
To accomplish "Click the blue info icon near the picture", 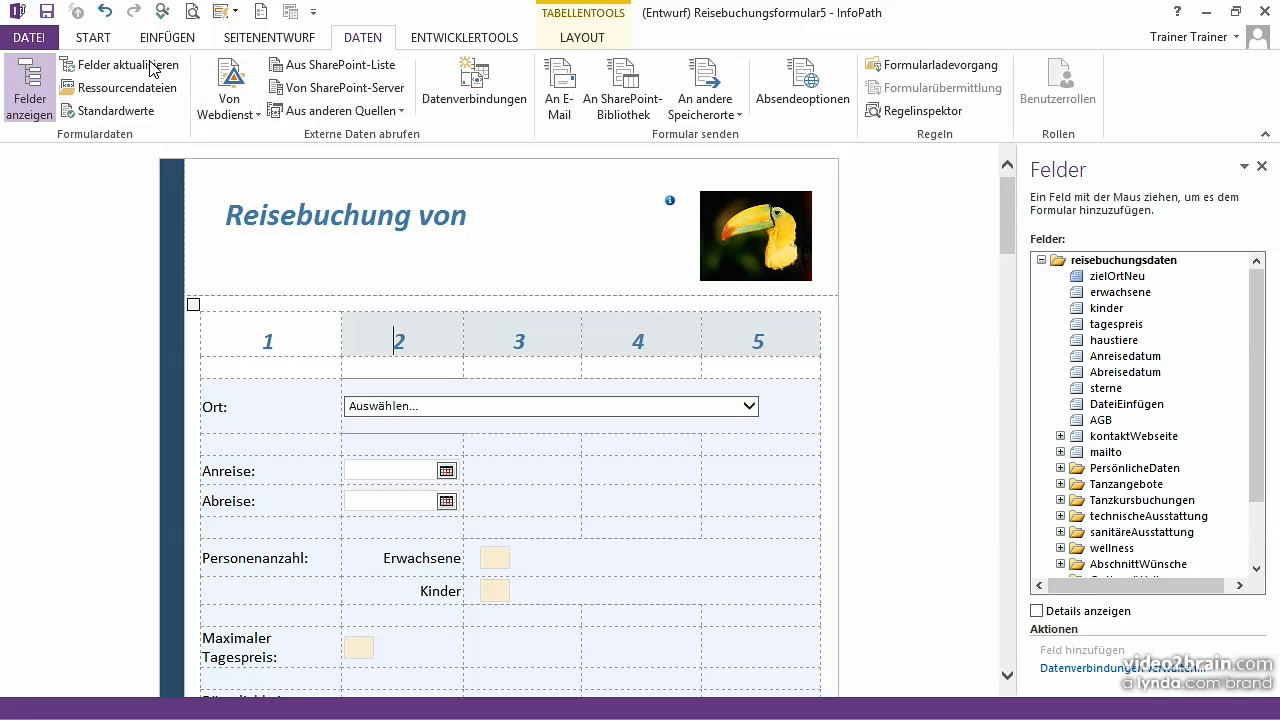I will coord(670,200).
